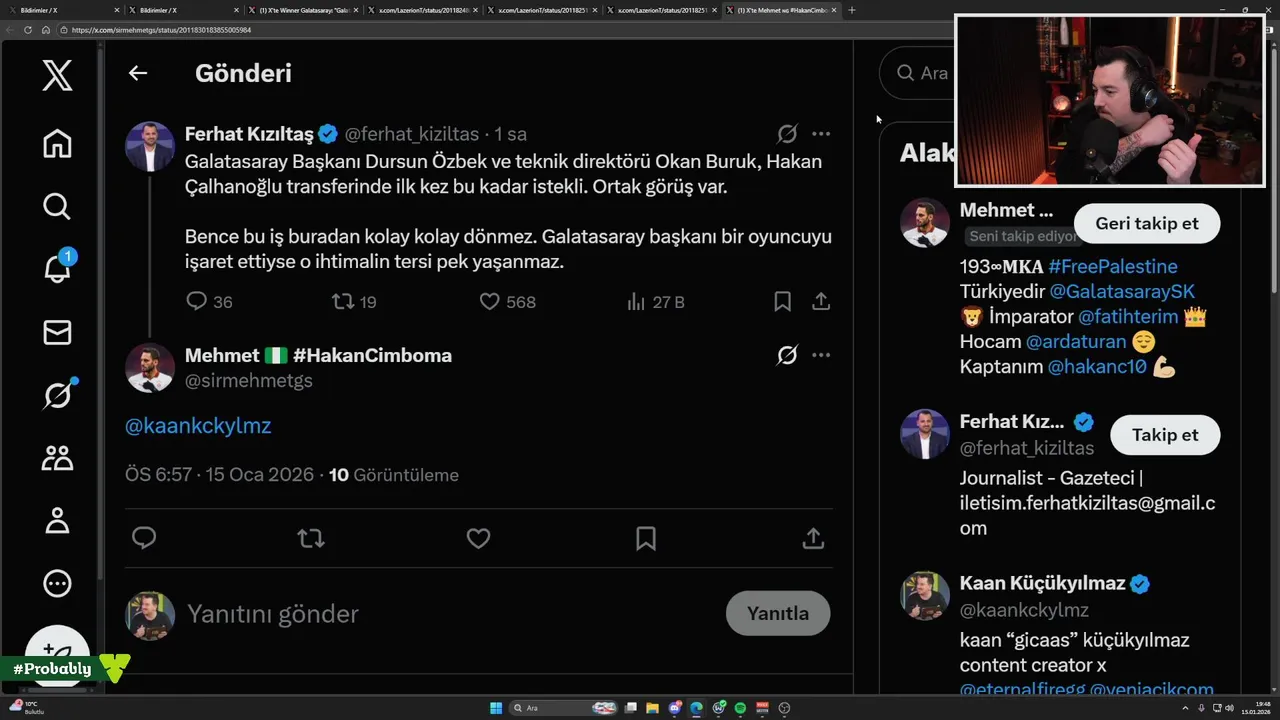1280x720 pixels.
Task: Reply icon under Mehmet's post
Action: click(144, 538)
